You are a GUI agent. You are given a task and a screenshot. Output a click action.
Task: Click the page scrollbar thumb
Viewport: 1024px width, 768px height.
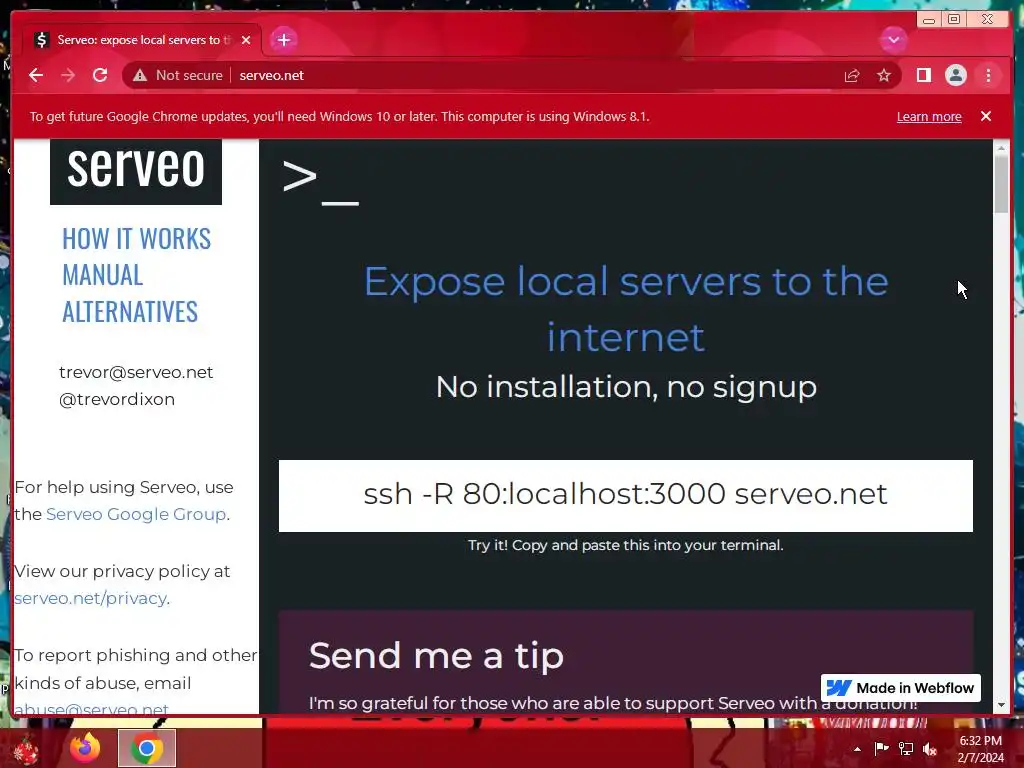tap(1001, 184)
